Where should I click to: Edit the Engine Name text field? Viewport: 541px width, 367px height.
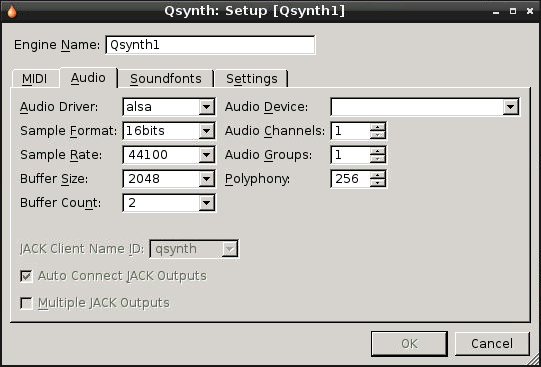[210, 45]
